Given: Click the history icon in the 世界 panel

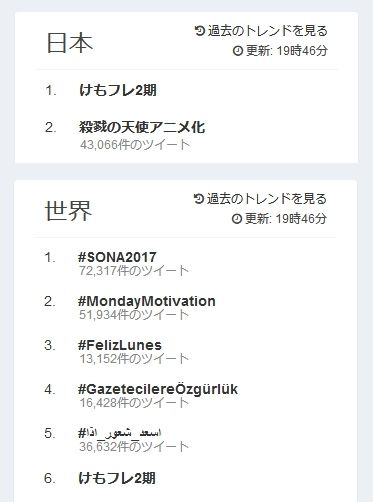Looking at the screenshot, I should point(198,199).
